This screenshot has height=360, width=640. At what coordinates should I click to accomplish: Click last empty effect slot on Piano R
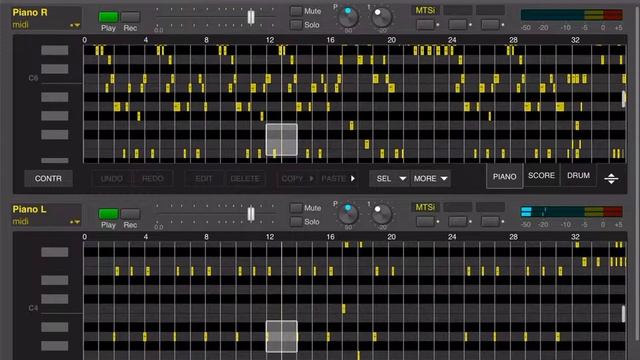(x=490, y=10)
